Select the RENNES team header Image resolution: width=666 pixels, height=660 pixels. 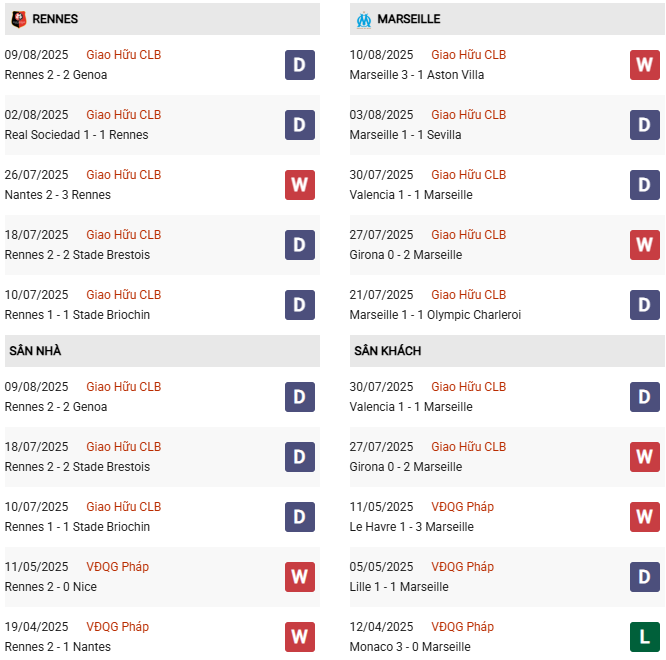55,19
